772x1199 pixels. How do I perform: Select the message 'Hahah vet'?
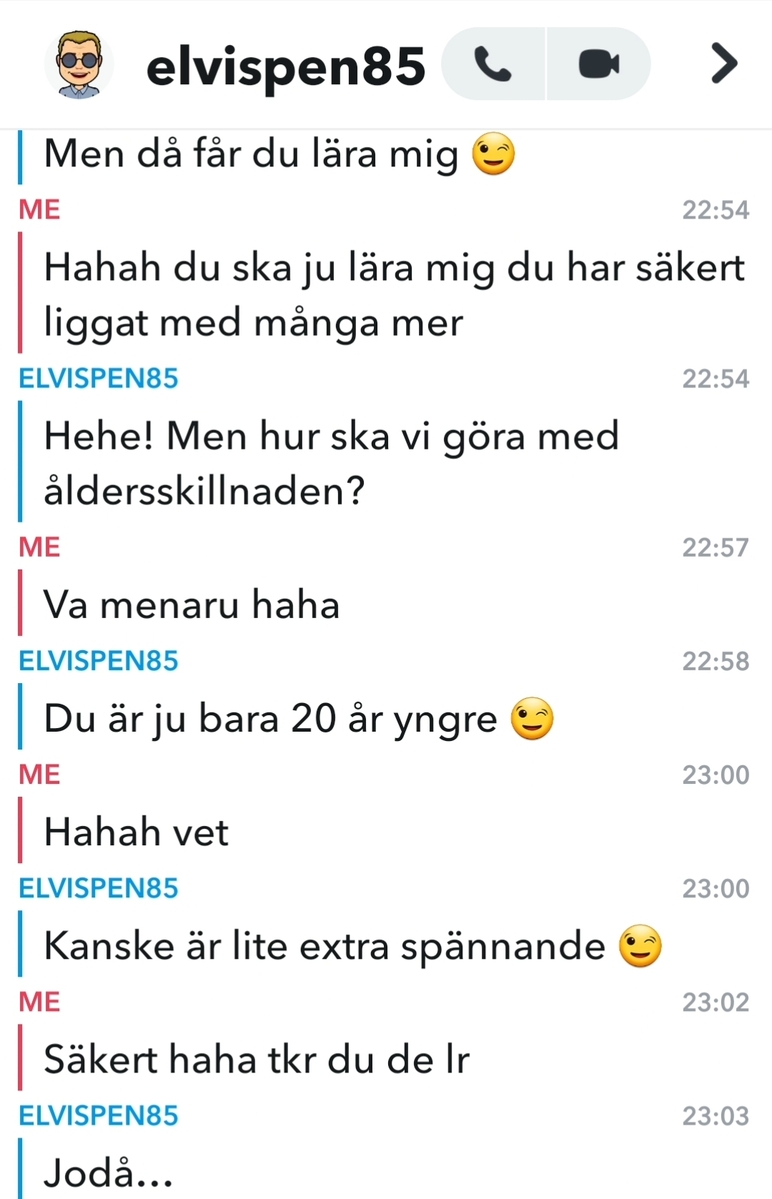click(x=136, y=832)
